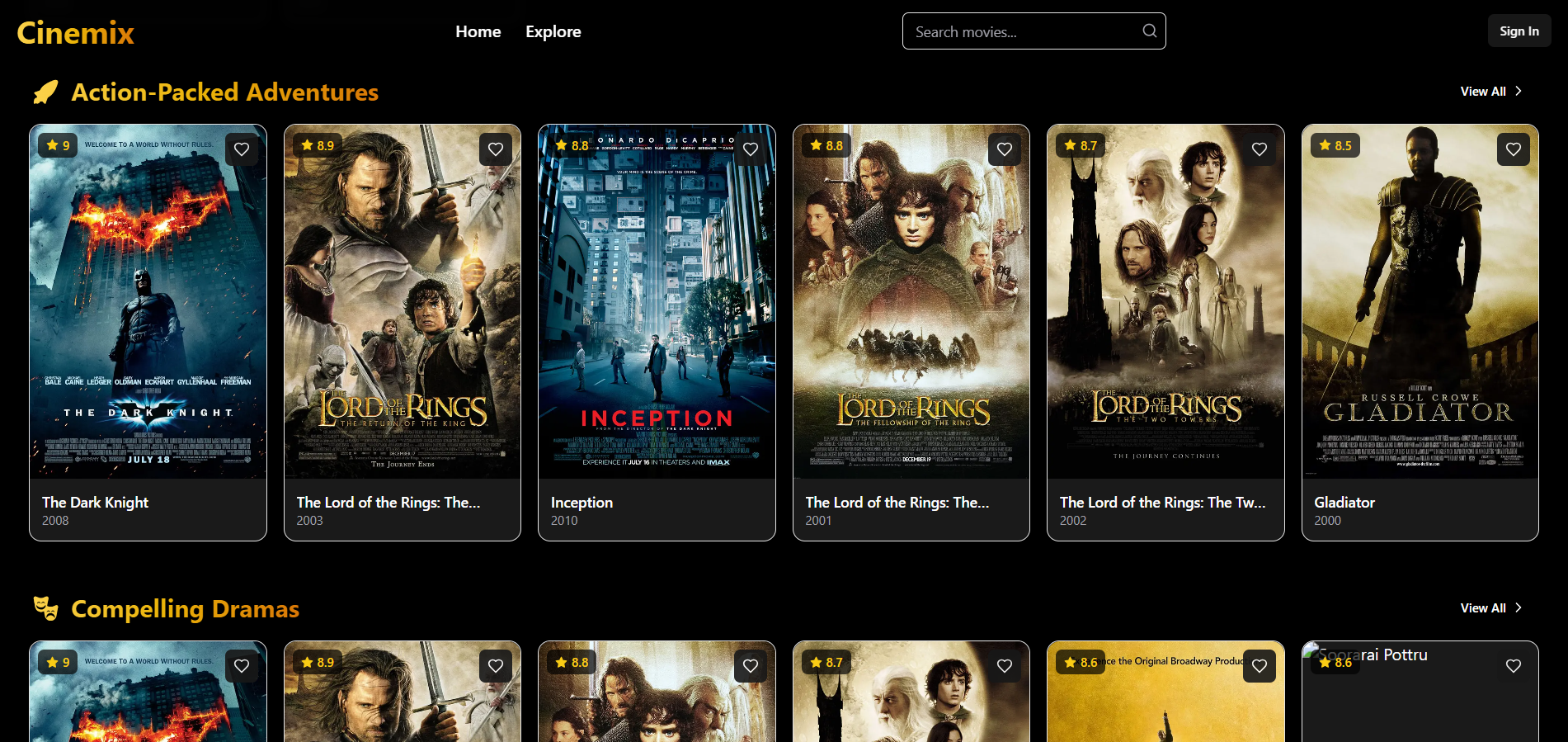View All Action-Packed Adventures
The image size is (1568, 742).
1491,92
